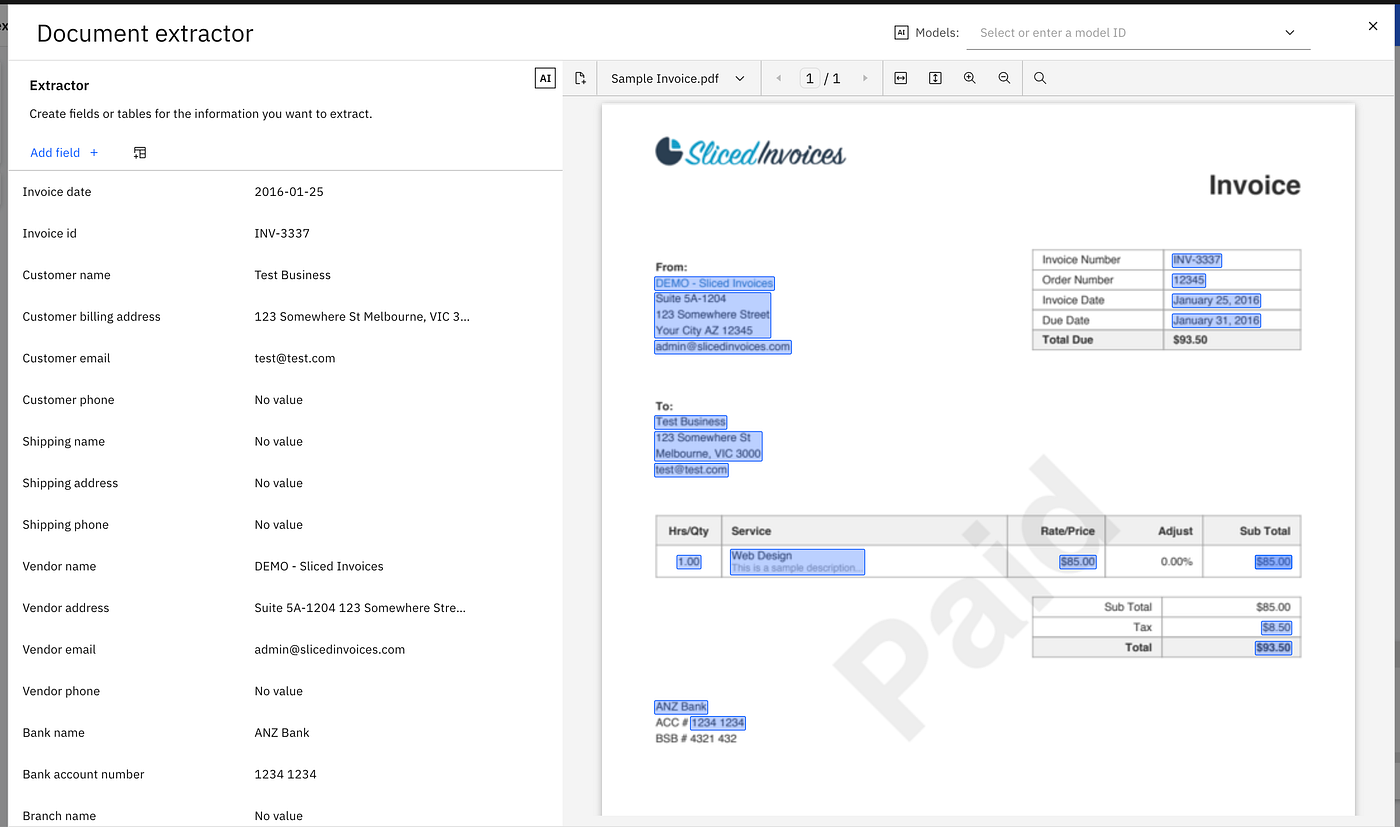Click highlighted Web Design service in invoice
The width and height of the screenshot is (1400, 827).
coord(797,561)
